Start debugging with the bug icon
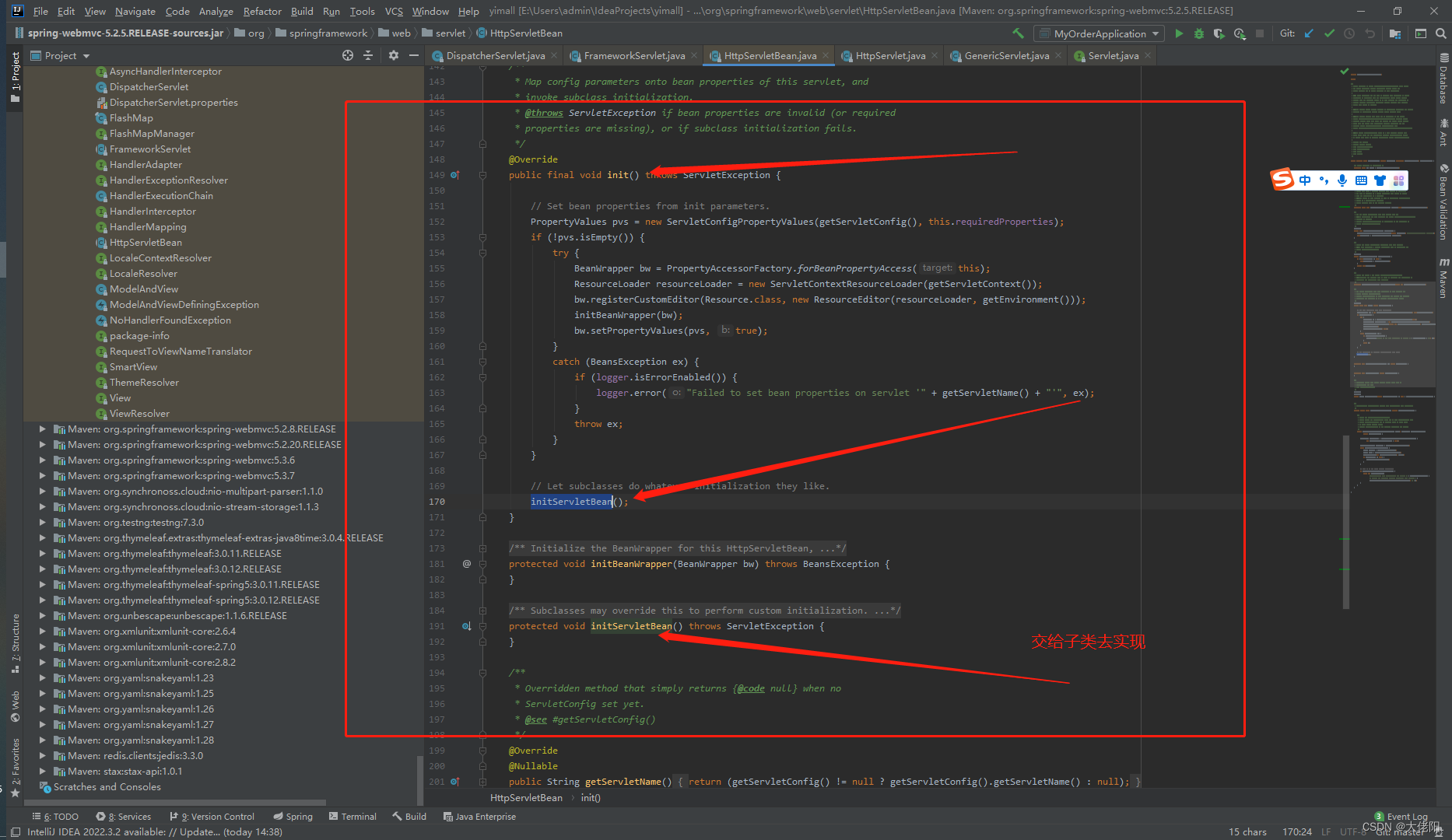The width and height of the screenshot is (1452, 840). pos(1199,33)
